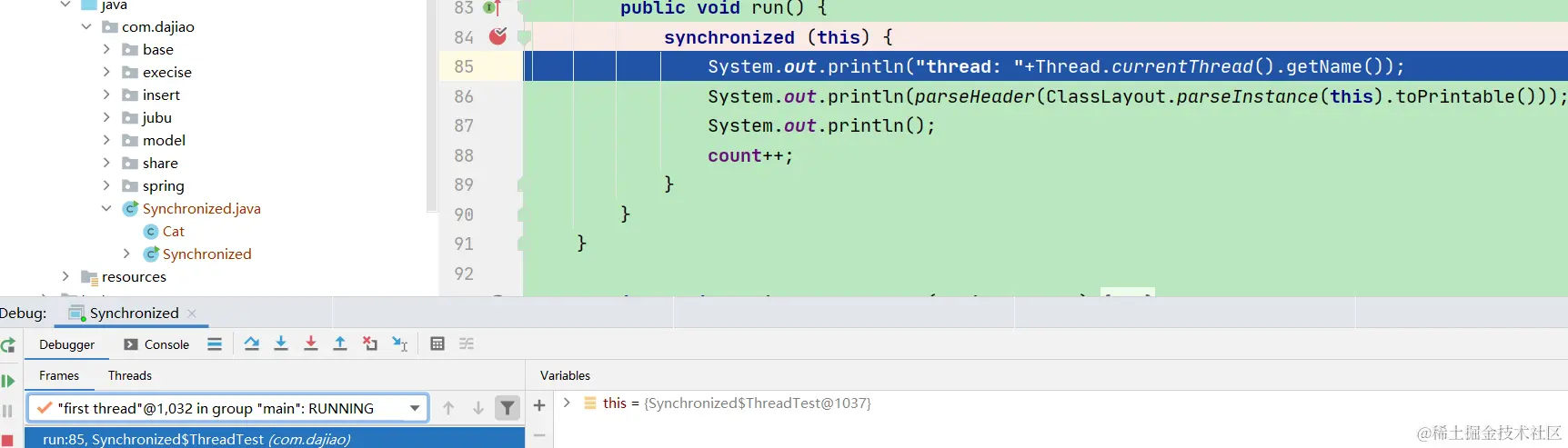This screenshot has height=448, width=1568.
Task: Click the Rerun debug icon
Action: click(7, 345)
